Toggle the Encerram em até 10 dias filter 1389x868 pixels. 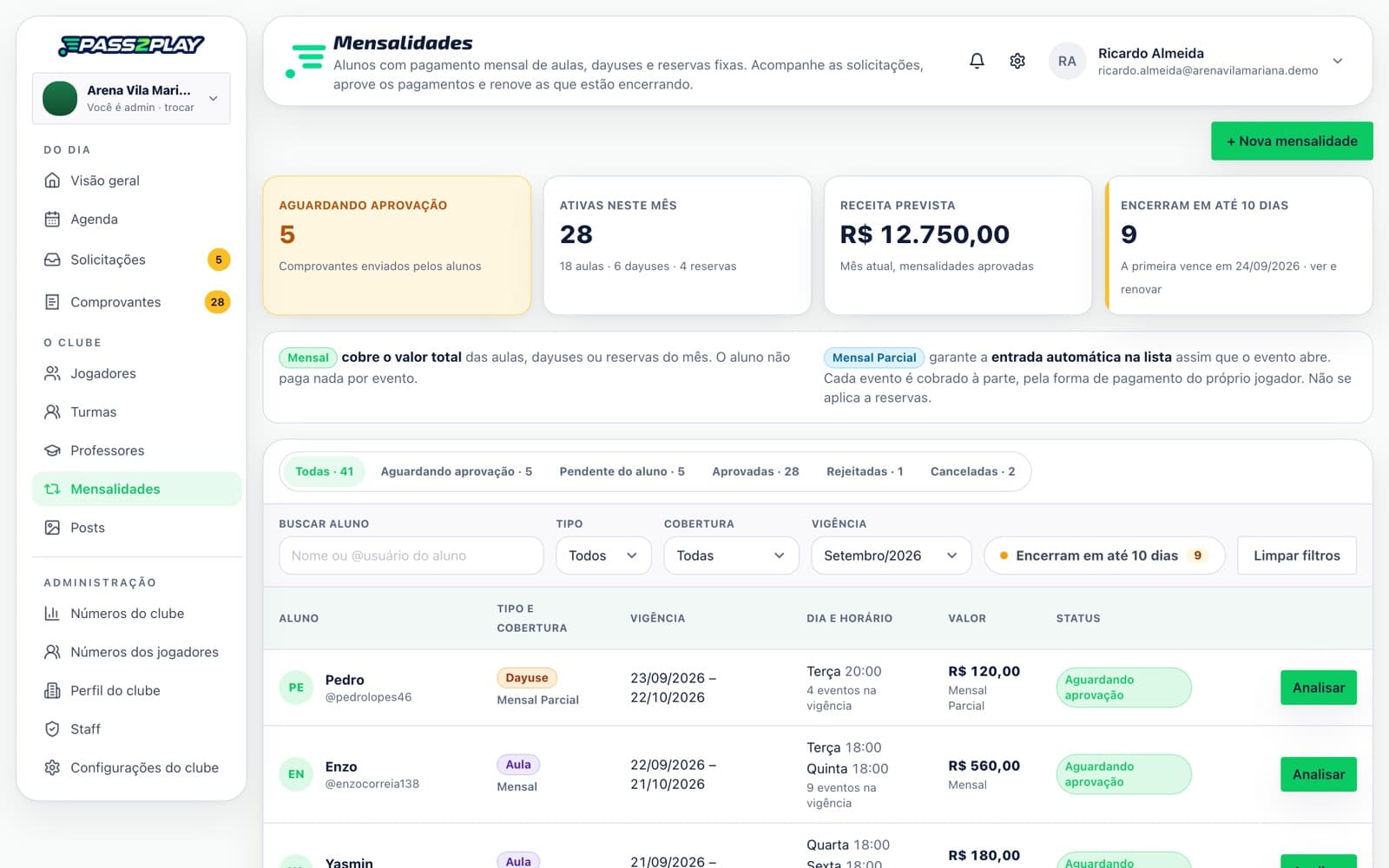(x=1104, y=556)
